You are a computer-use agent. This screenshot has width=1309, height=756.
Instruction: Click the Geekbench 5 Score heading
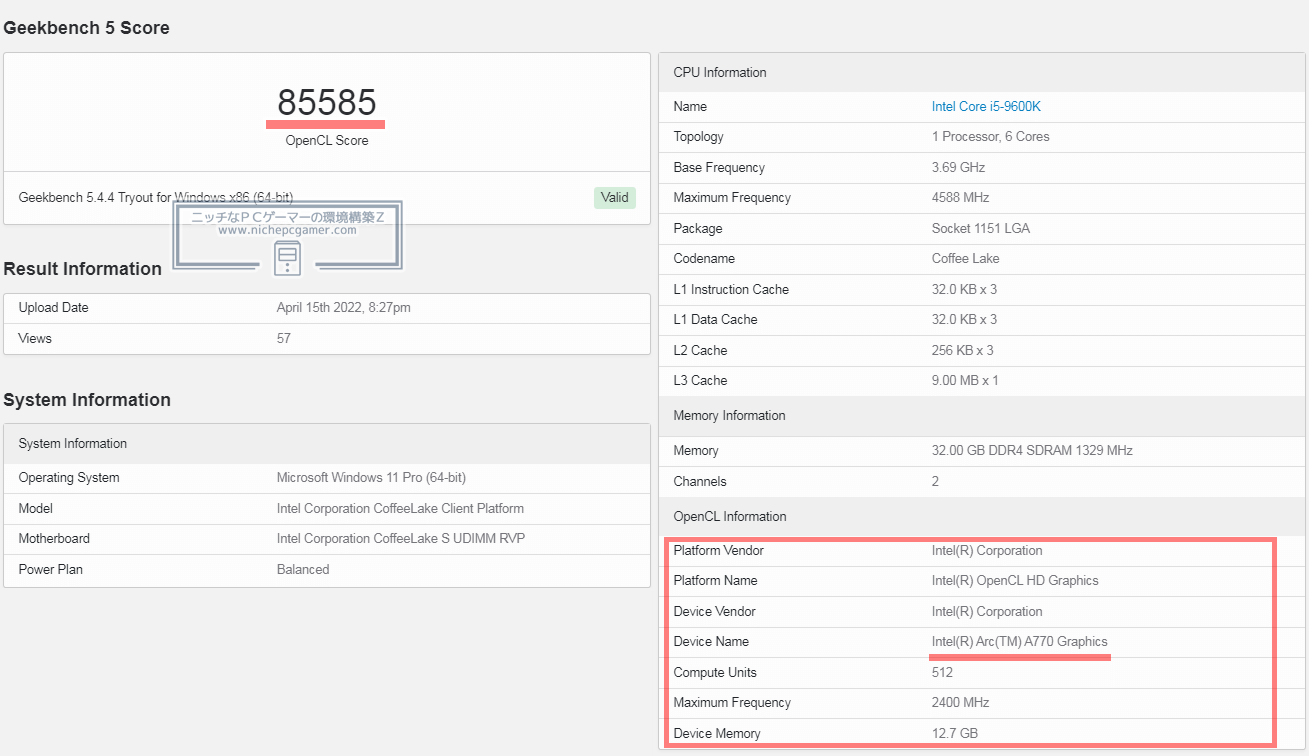tap(87, 28)
